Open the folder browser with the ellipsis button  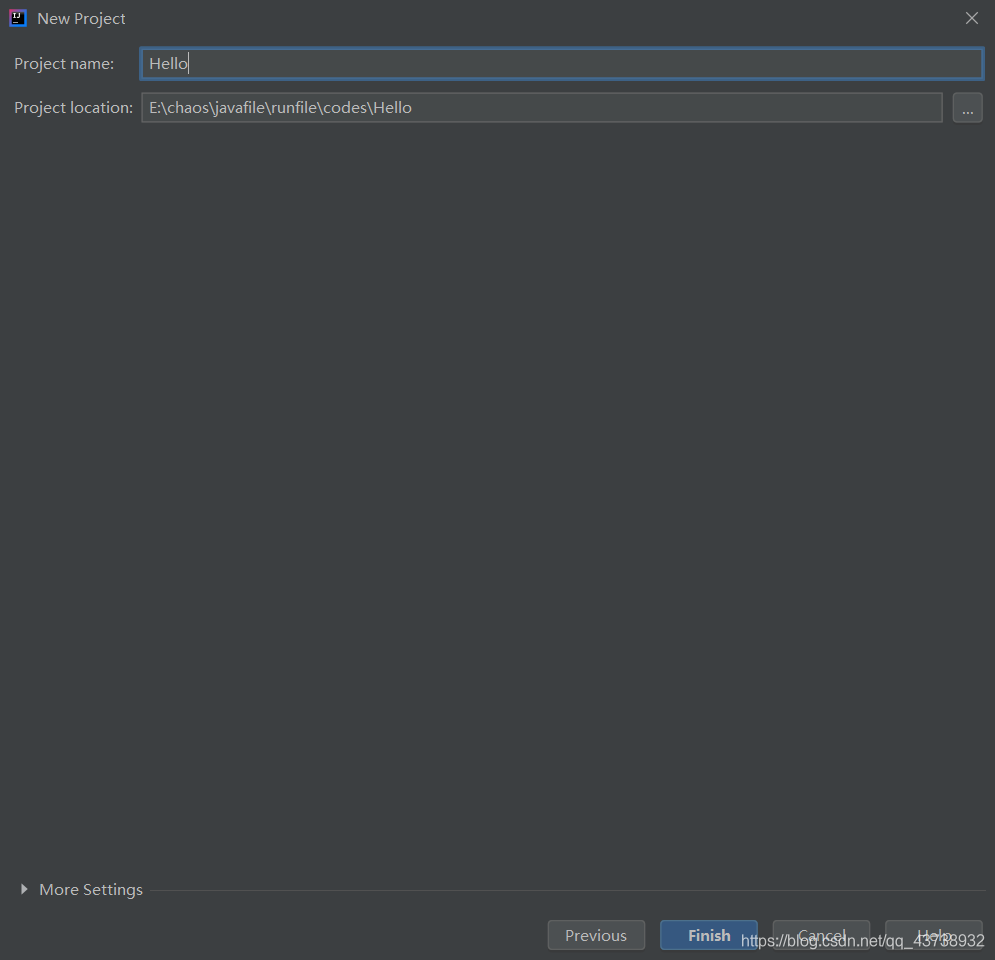[967, 107]
